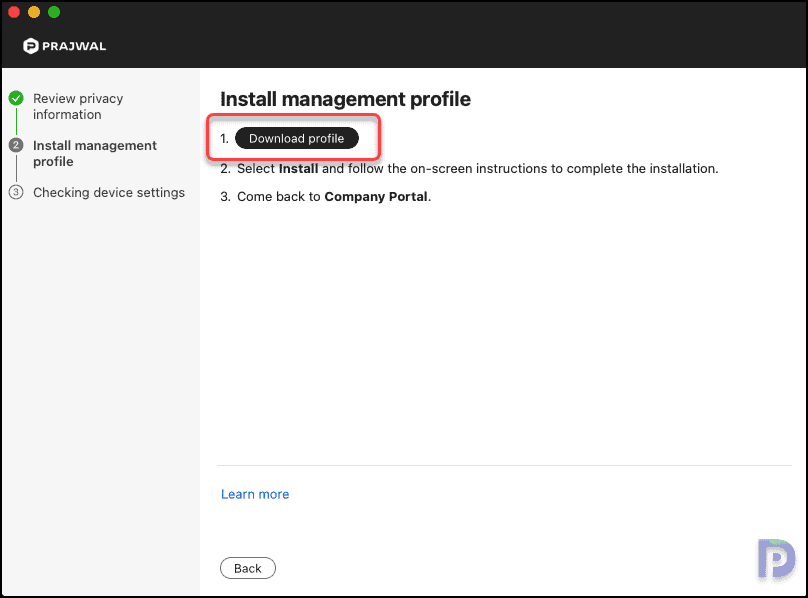Minimize window using yellow button
The width and height of the screenshot is (808, 598).
coord(34,12)
